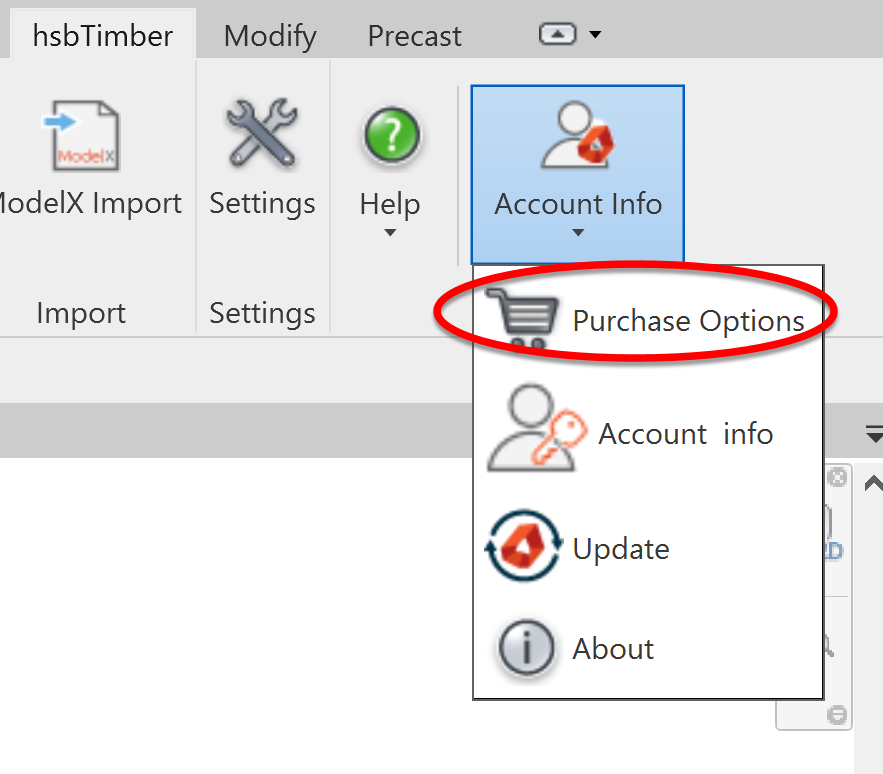The image size is (883, 774).
Task: Click the Import panel label
Action: pyautogui.click(x=81, y=312)
